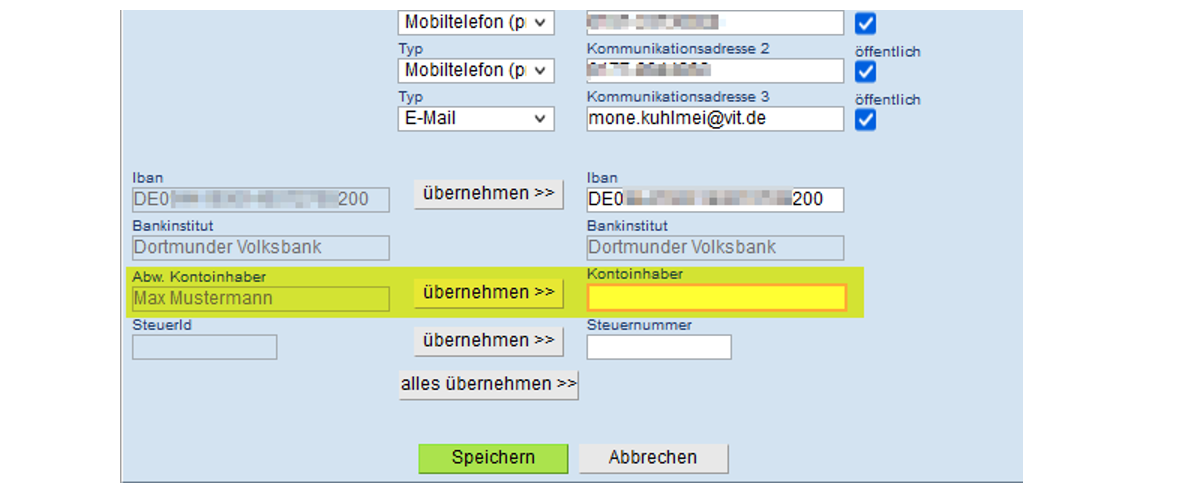Image resolution: width=1183 pixels, height=486 pixels.
Task: Click the yellow highlighted Kontoinhaber field
Action: pyautogui.click(x=716, y=298)
